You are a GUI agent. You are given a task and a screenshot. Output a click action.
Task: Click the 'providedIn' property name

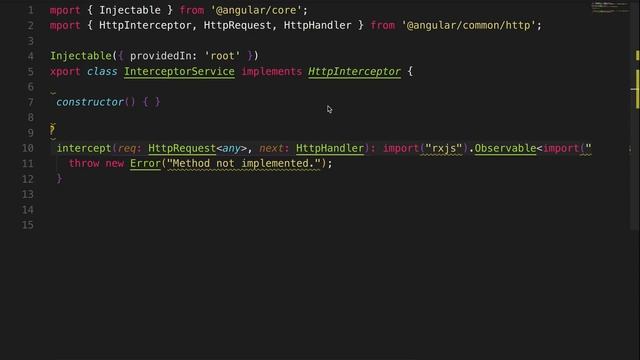coord(160,56)
